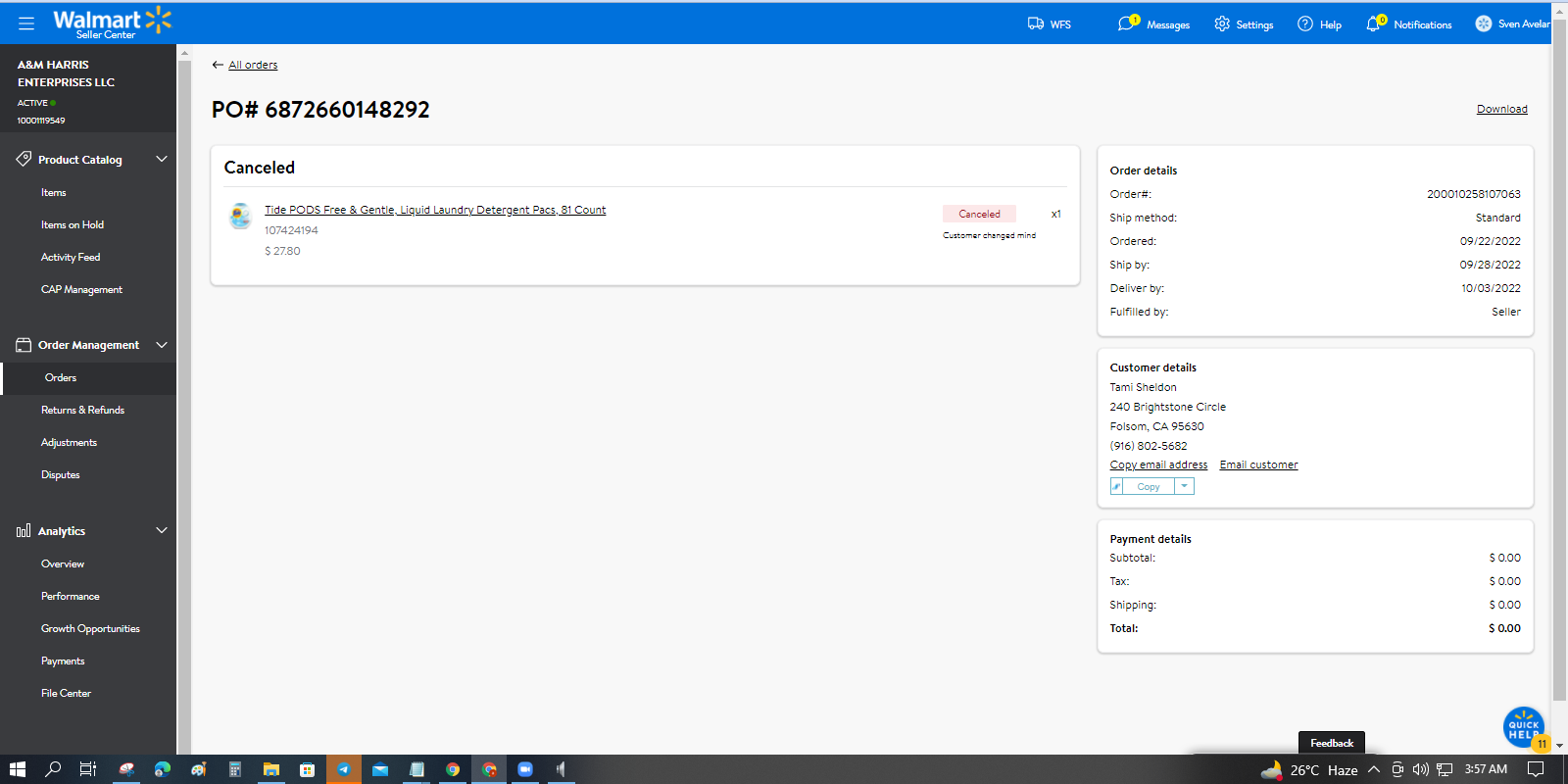Open File Center in the sidebar

tap(66, 693)
